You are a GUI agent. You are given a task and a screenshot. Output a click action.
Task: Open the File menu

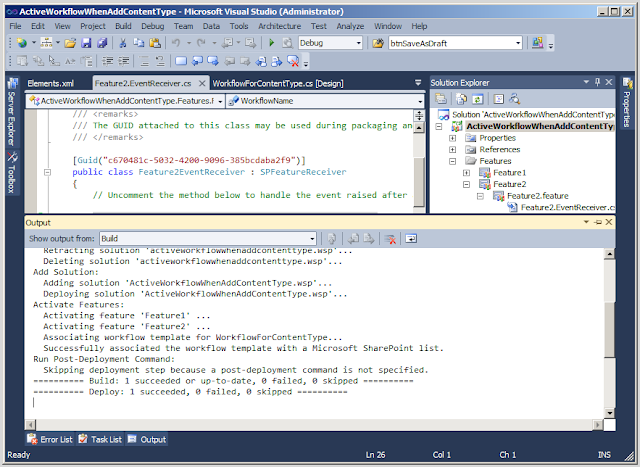(16, 26)
